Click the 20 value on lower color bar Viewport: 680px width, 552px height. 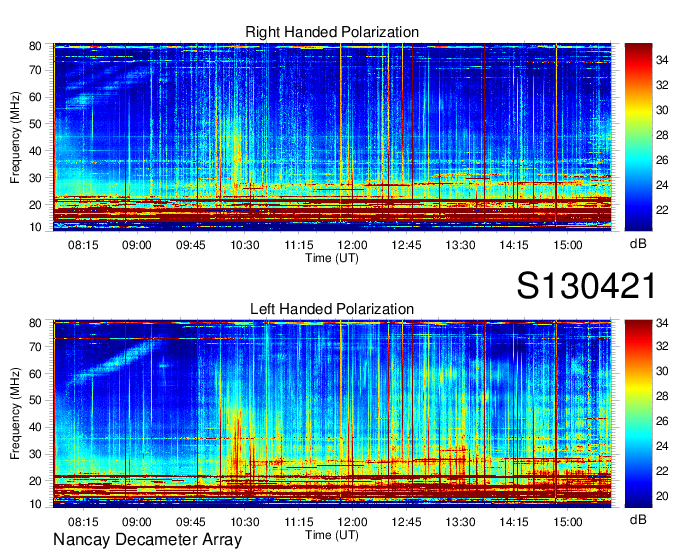click(662, 496)
